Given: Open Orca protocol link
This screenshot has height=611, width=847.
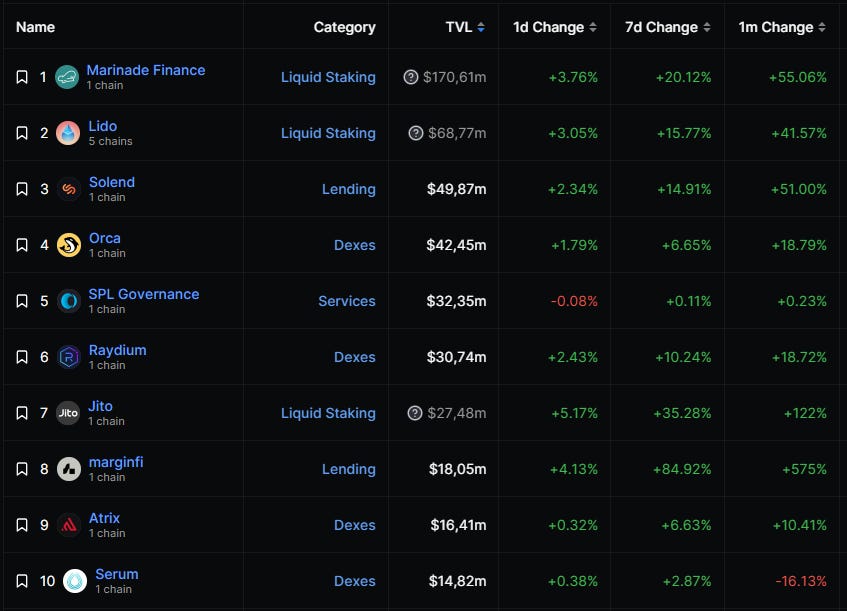Looking at the screenshot, I should coord(105,238).
